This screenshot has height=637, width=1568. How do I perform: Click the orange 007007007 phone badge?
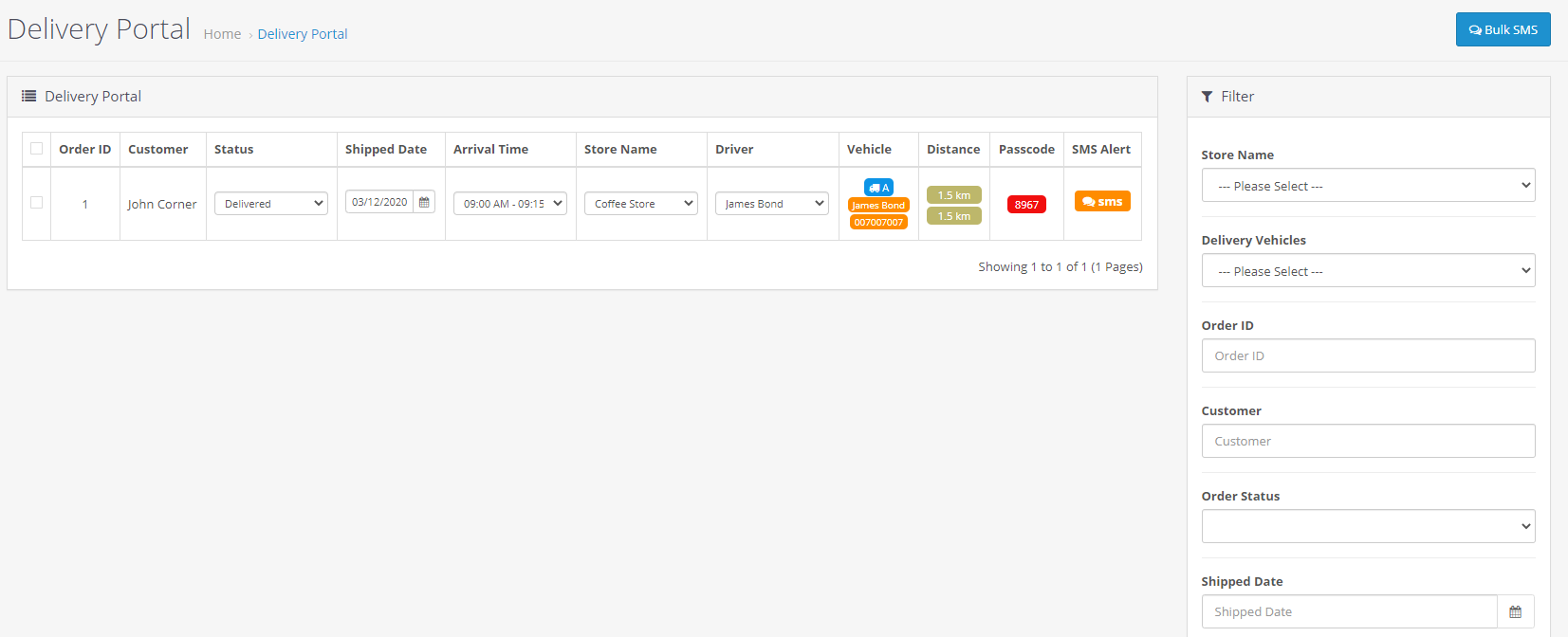tap(878, 222)
